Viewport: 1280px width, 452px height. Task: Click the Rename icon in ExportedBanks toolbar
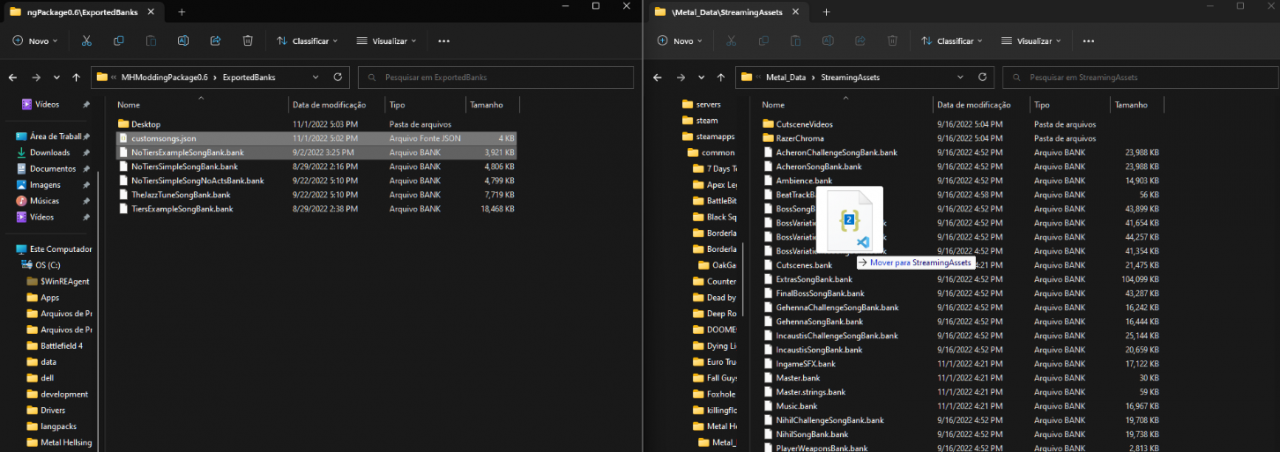point(183,41)
